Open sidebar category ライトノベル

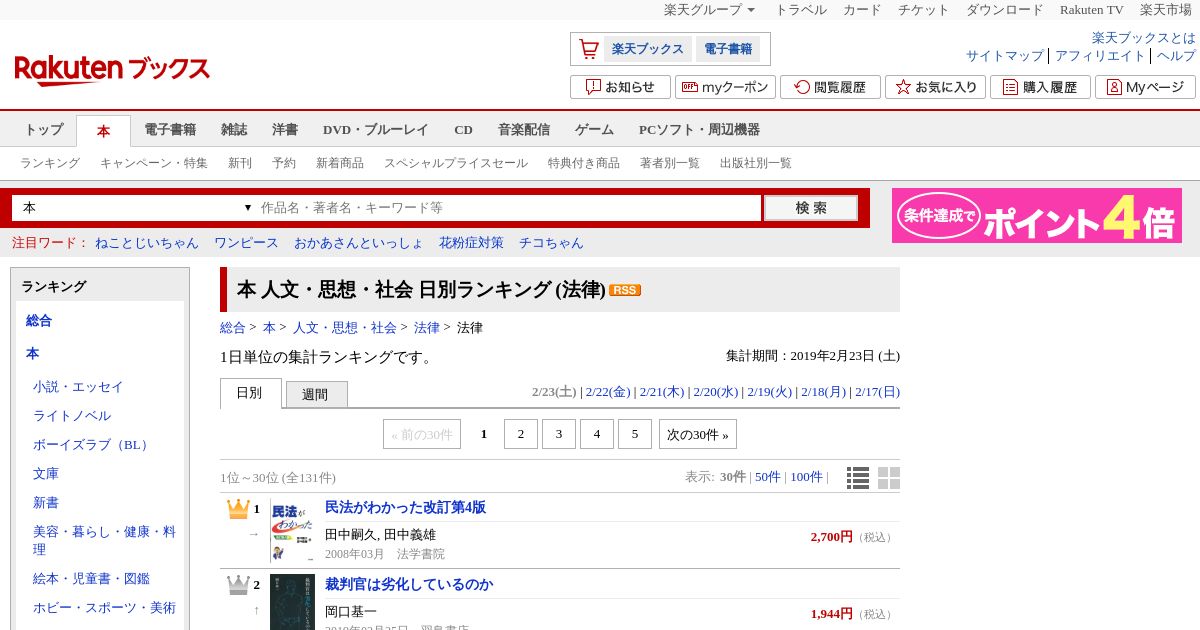coord(72,416)
